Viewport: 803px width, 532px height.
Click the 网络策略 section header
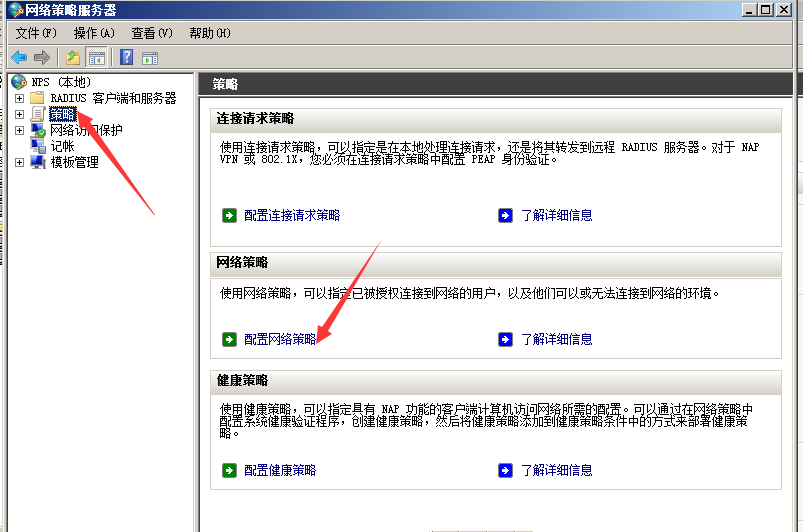[496, 263]
